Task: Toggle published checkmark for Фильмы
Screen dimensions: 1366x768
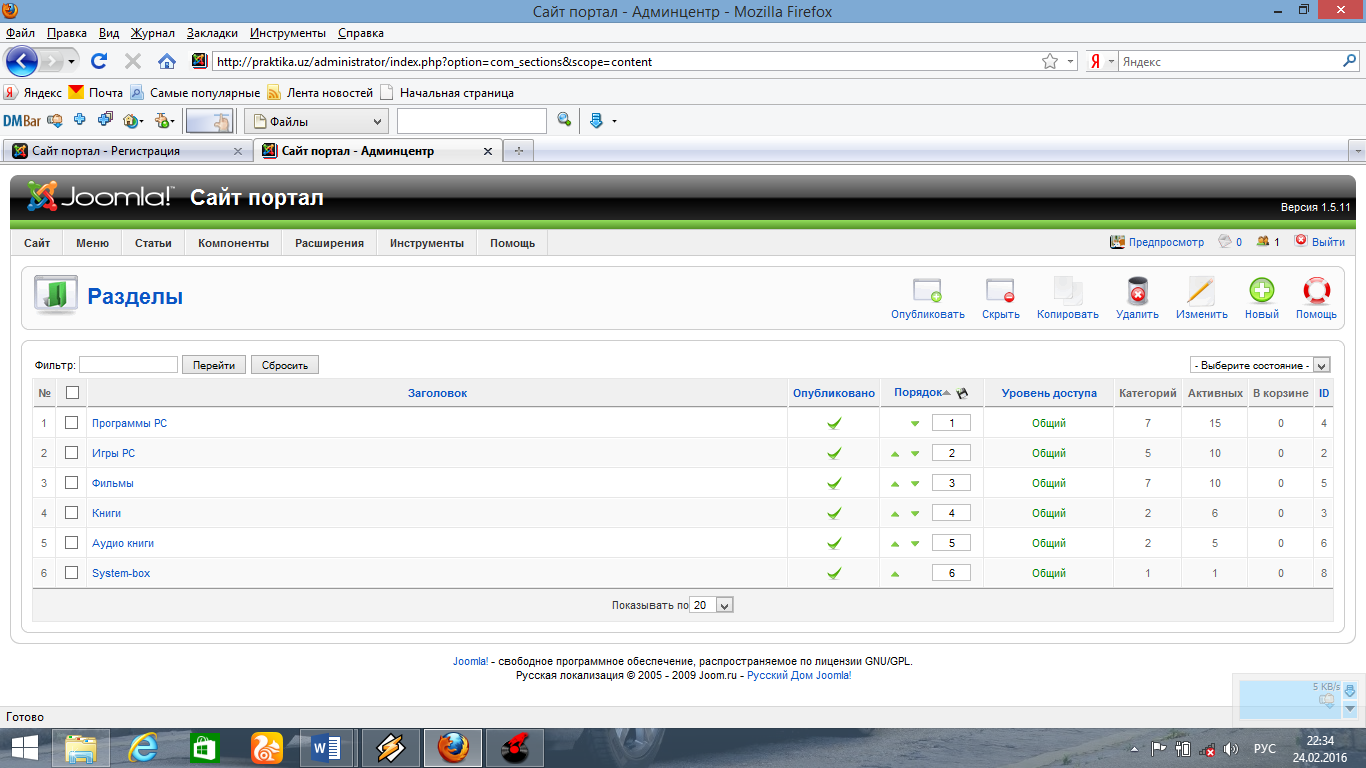Action: tap(834, 483)
